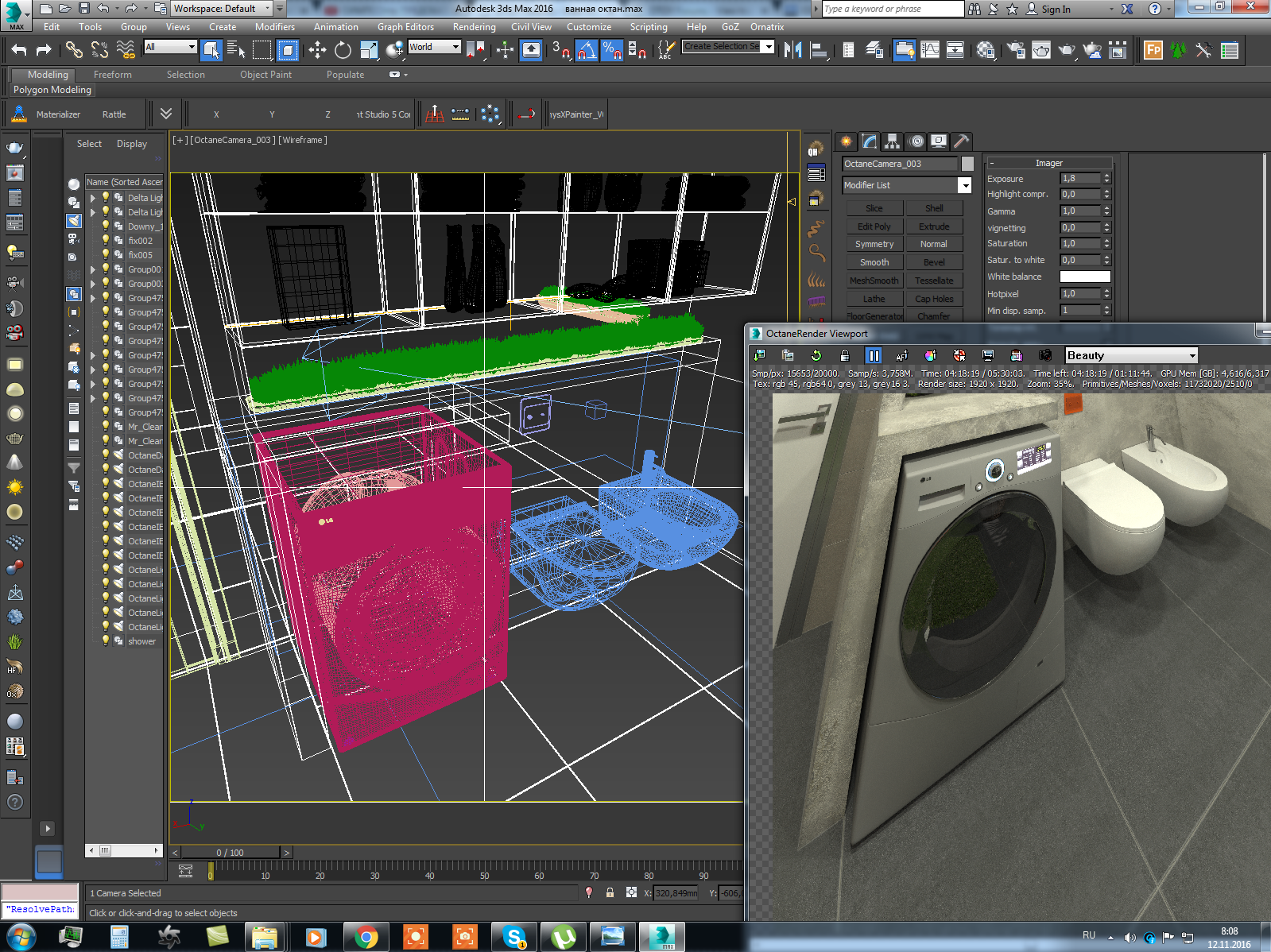Toggle the selection lock in status bar
This screenshot has width=1271, height=952.
click(610, 892)
